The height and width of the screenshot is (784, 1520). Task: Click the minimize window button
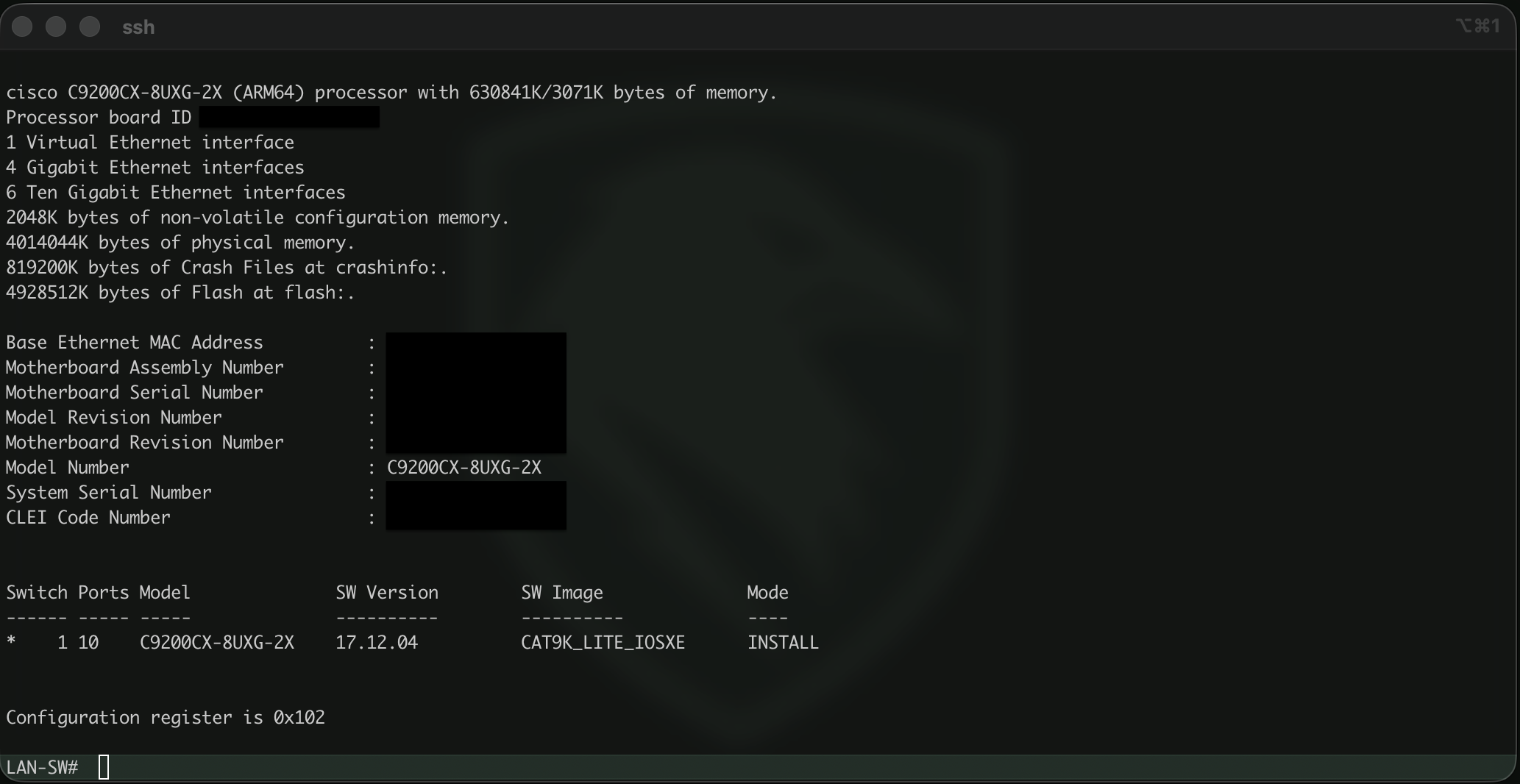click(x=56, y=27)
